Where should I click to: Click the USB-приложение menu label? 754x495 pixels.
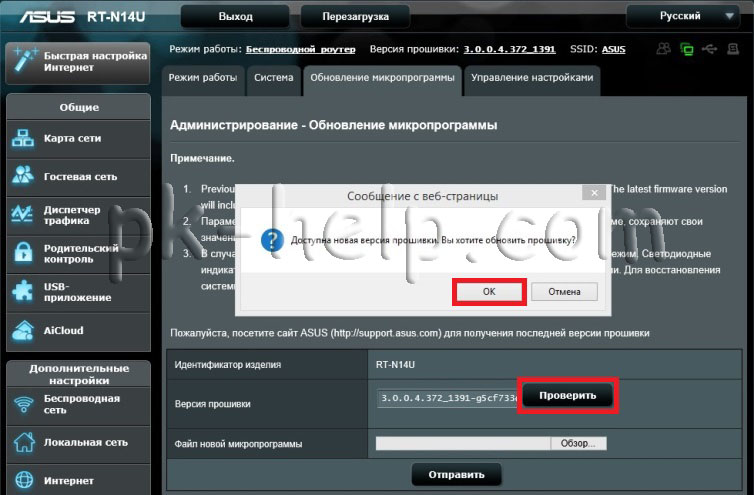[77, 292]
